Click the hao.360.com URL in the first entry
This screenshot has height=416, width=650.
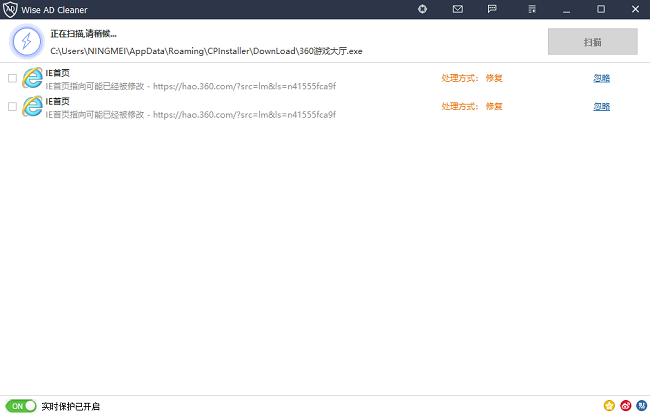click(245, 86)
